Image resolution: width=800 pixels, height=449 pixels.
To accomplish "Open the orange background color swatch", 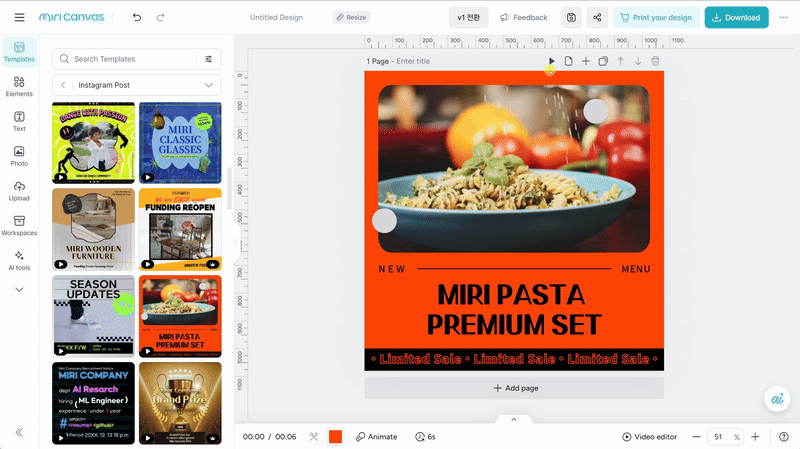I will [x=336, y=437].
